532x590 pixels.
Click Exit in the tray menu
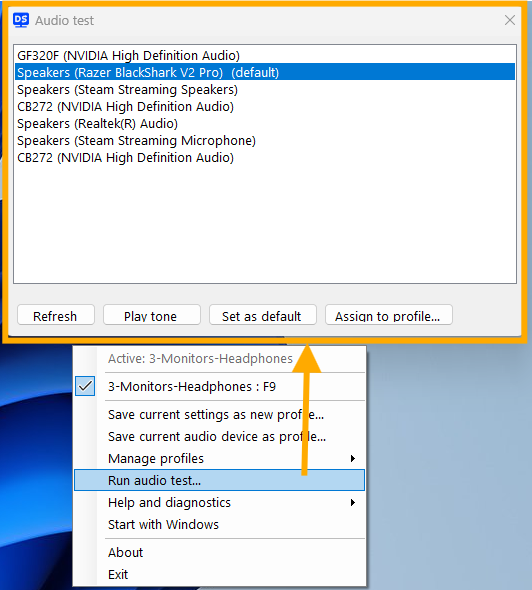click(x=219, y=574)
